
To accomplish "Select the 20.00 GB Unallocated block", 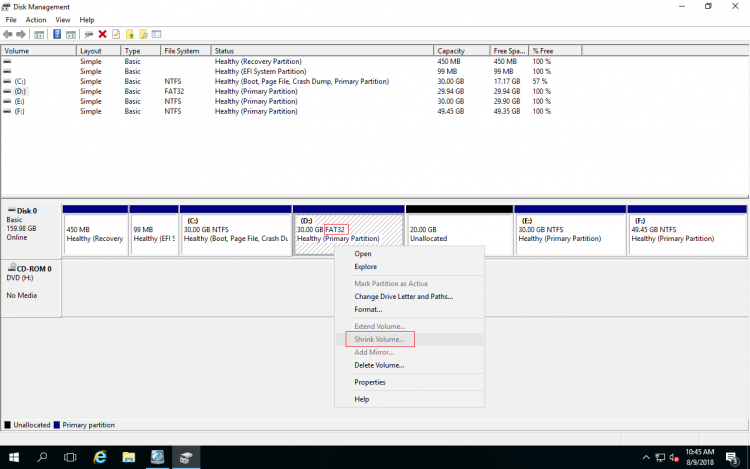I will (x=459, y=234).
